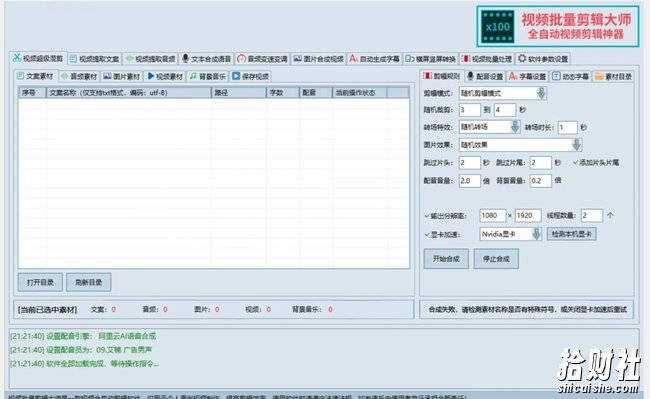The image size is (650, 399).
Task: Open the 图片素材 tab
Action: click(122, 77)
